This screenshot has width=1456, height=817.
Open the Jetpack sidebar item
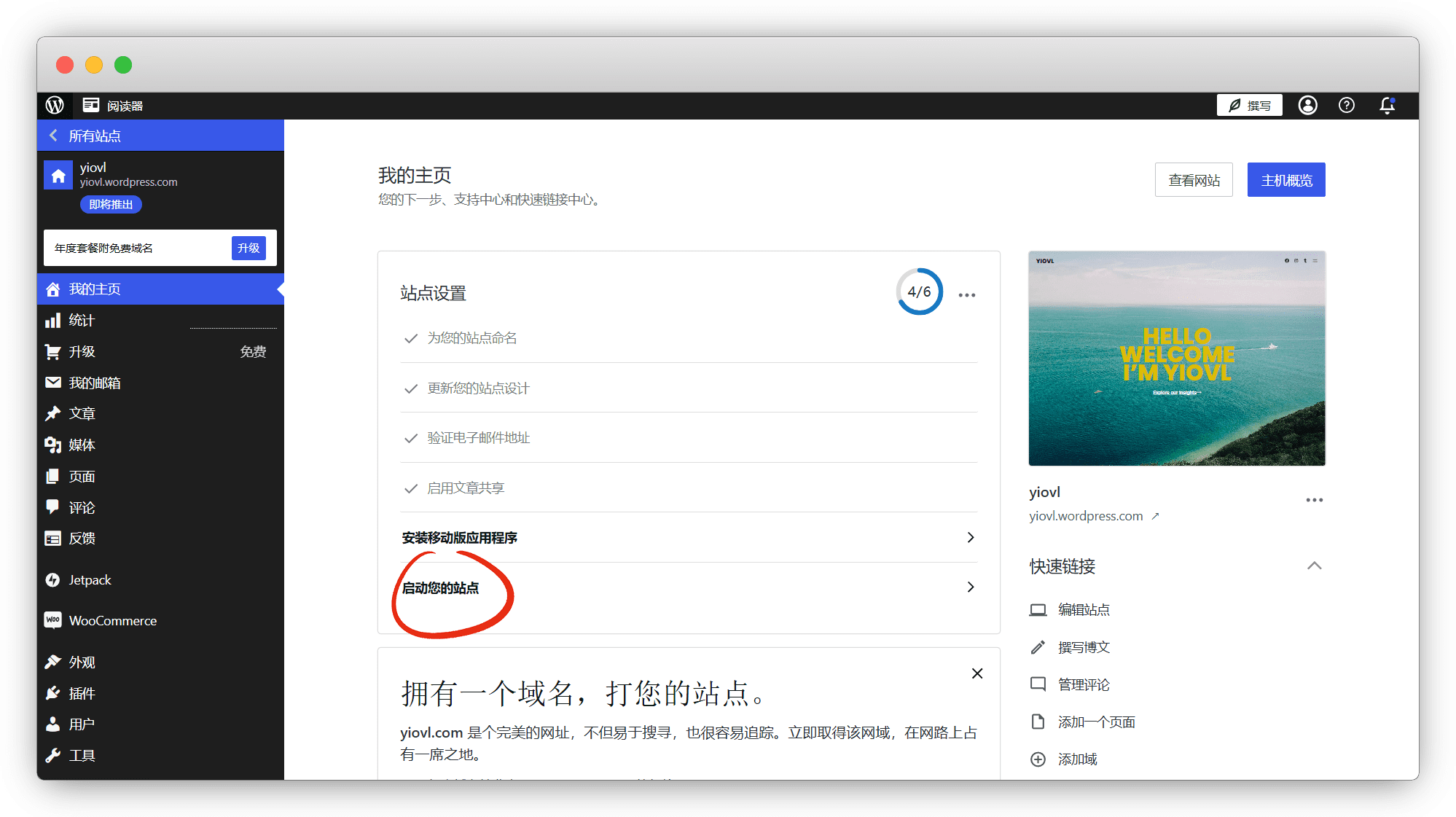(90, 580)
